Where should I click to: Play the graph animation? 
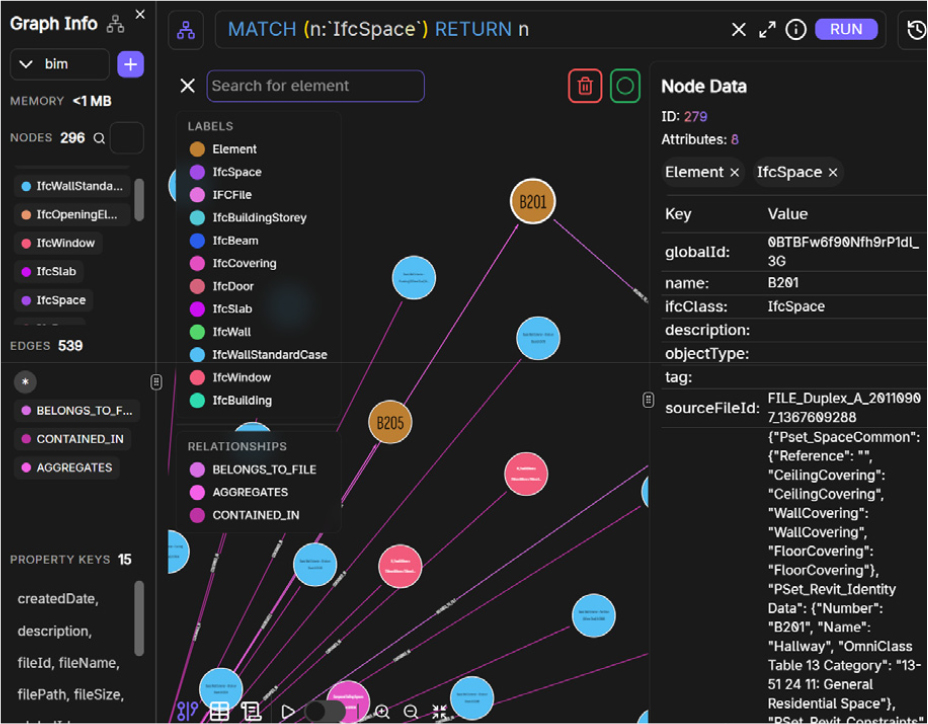pyautogui.click(x=288, y=711)
